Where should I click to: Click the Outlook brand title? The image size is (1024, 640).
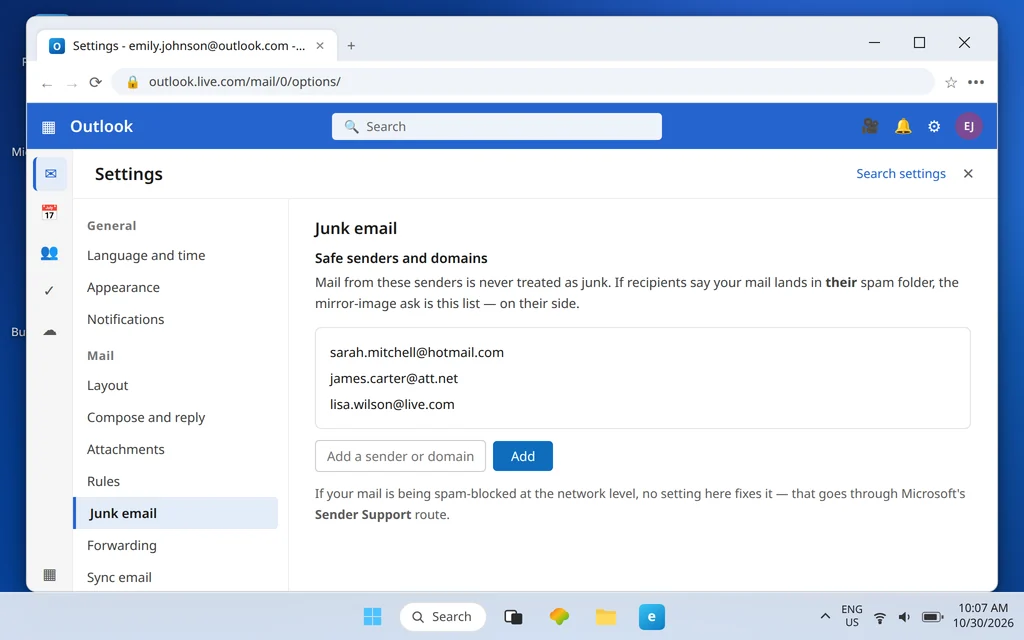point(101,127)
